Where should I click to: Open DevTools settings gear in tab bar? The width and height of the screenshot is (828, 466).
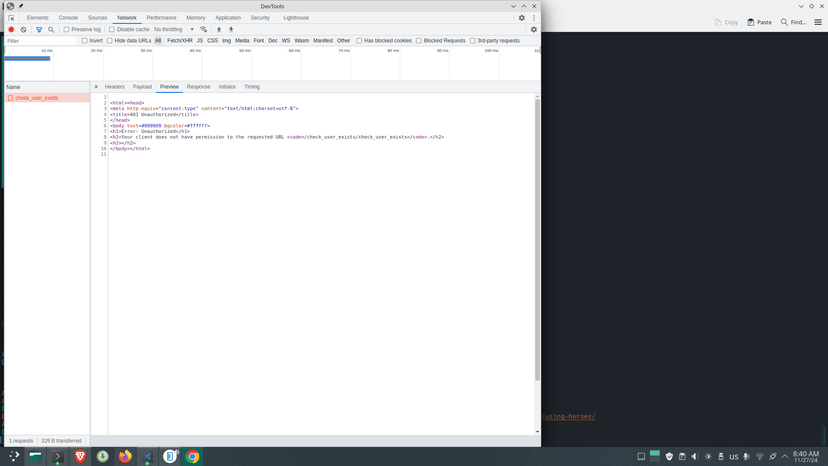[x=522, y=18]
